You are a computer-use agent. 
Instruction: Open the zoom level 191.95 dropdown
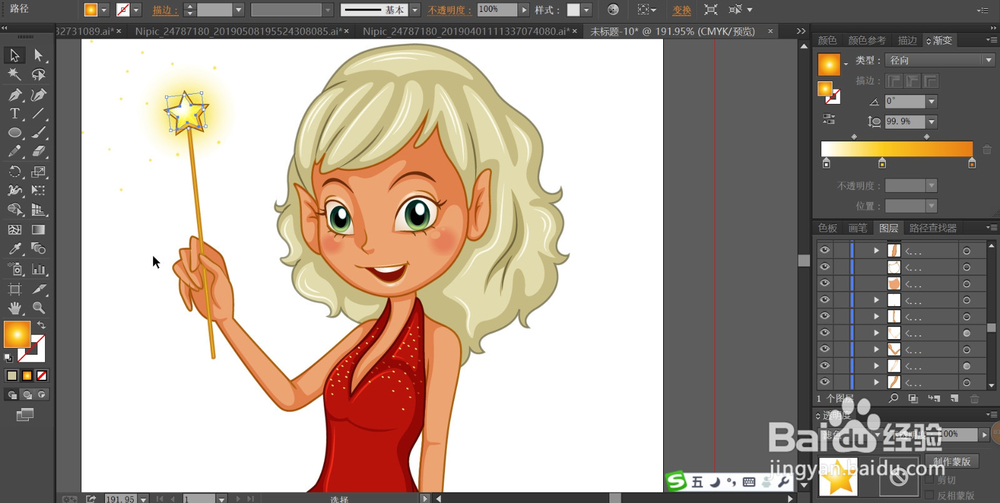[143, 499]
